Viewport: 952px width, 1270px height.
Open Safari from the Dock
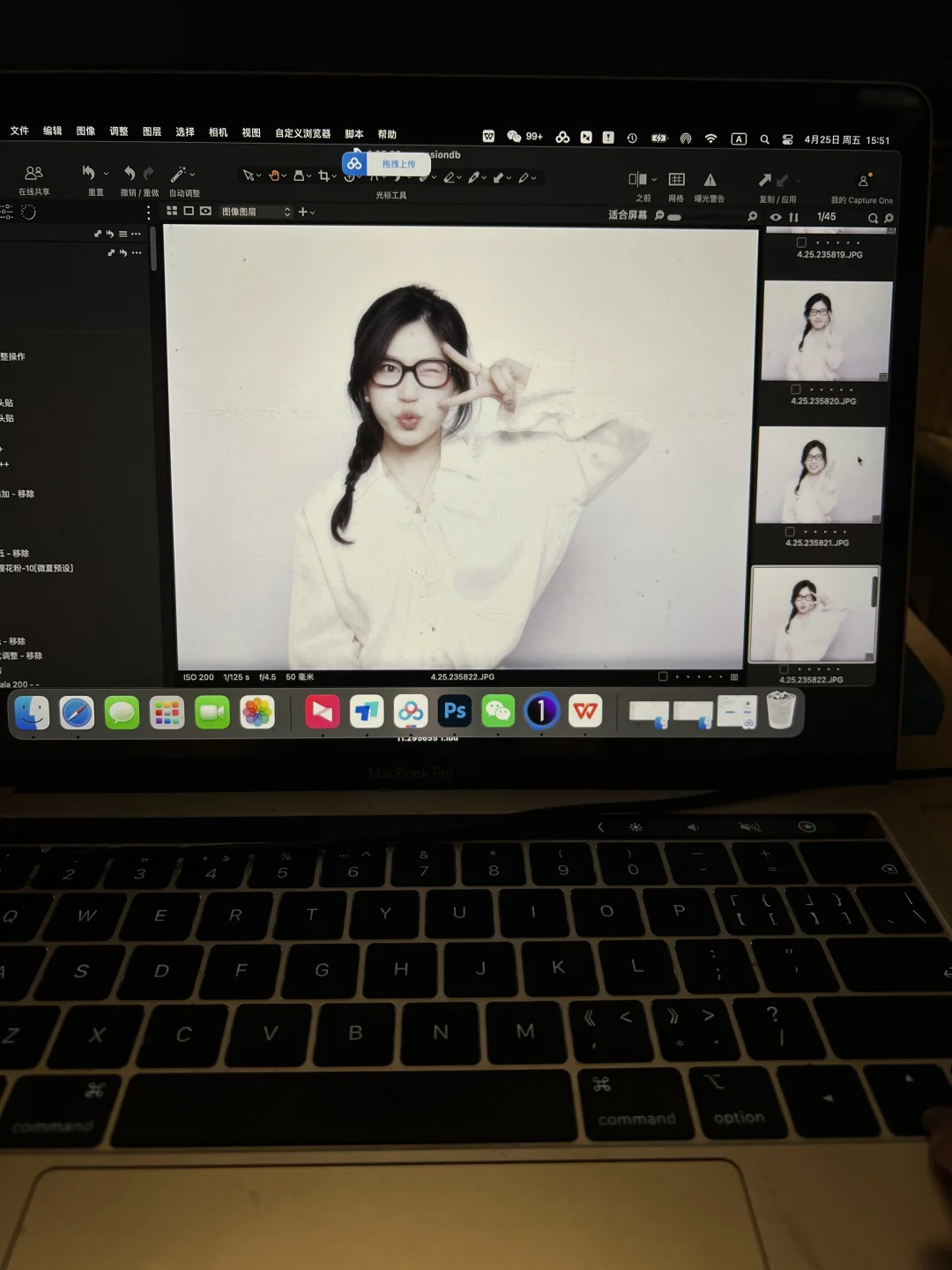coord(77,713)
